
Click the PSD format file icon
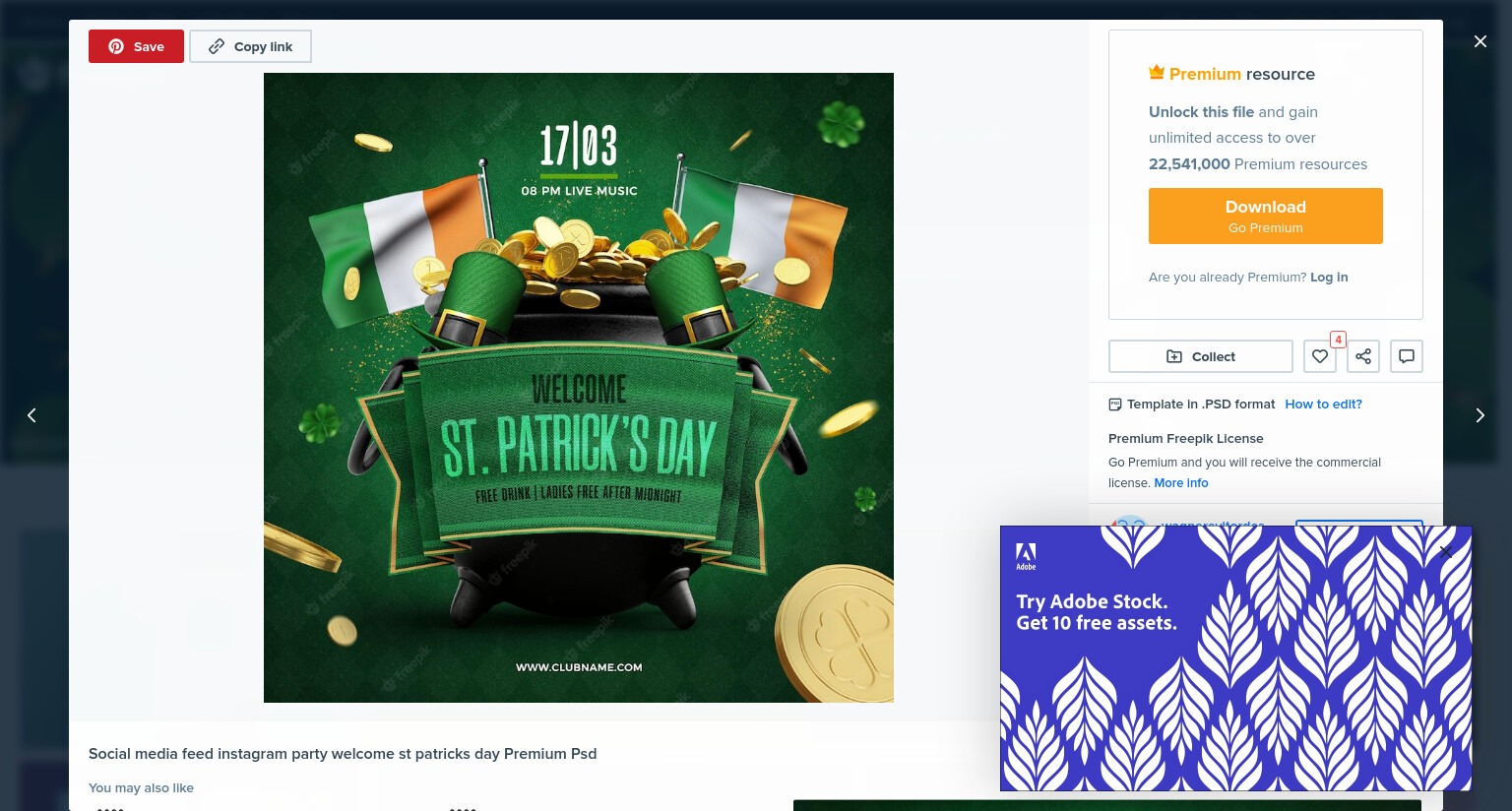1115,405
